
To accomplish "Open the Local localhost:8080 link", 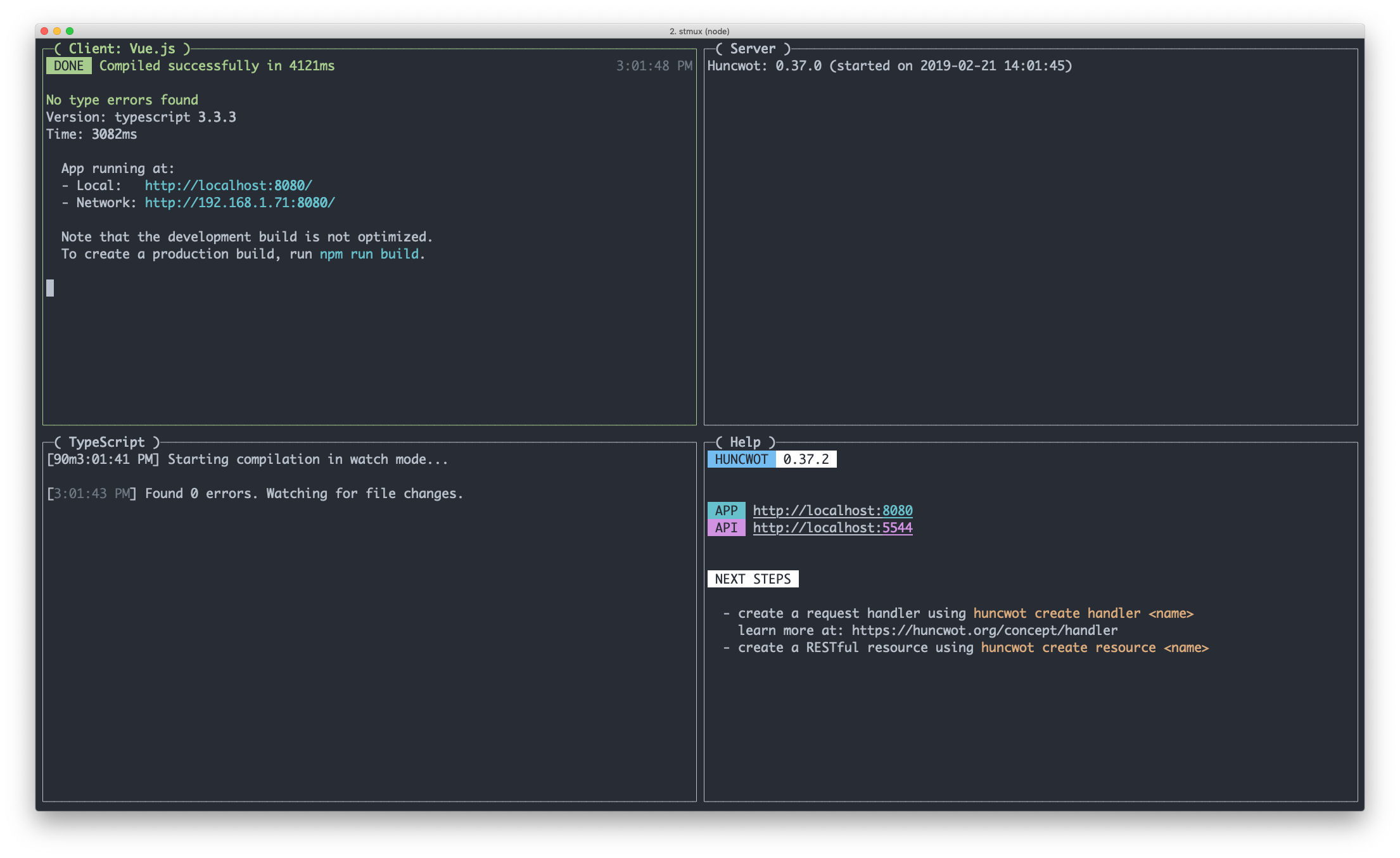I will coord(228,186).
